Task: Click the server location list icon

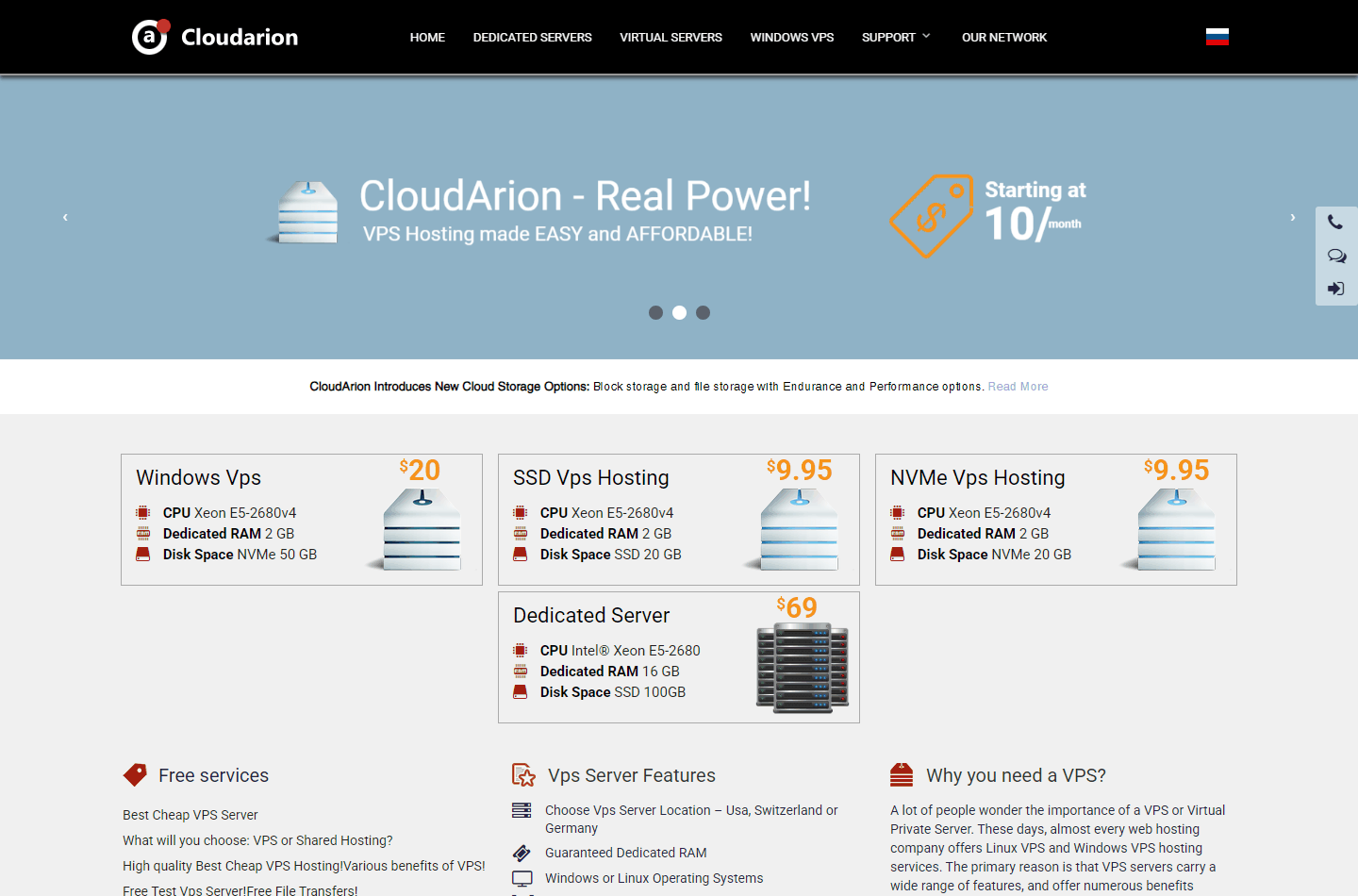Action: click(522, 810)
